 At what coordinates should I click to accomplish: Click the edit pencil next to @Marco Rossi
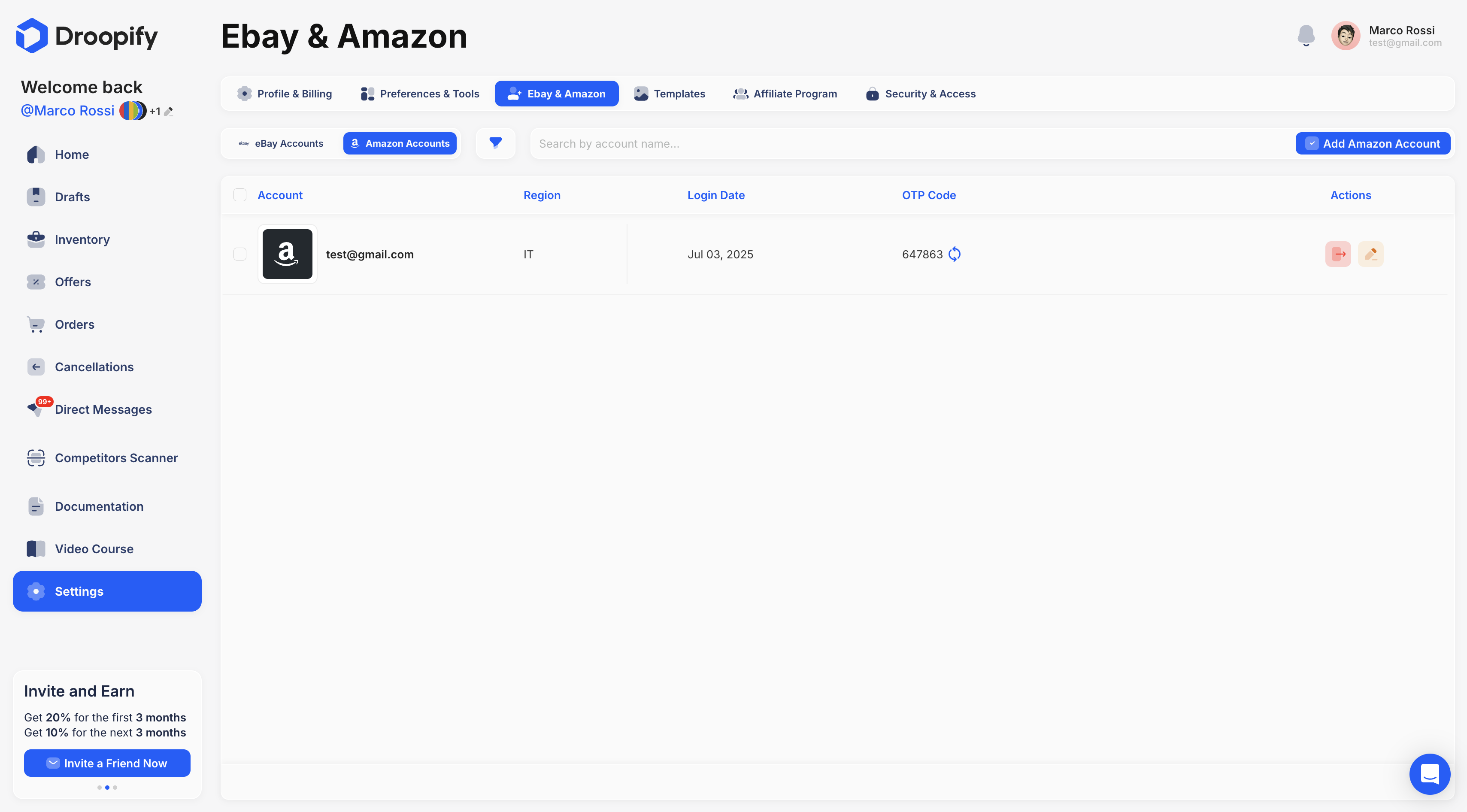[169, 112]
